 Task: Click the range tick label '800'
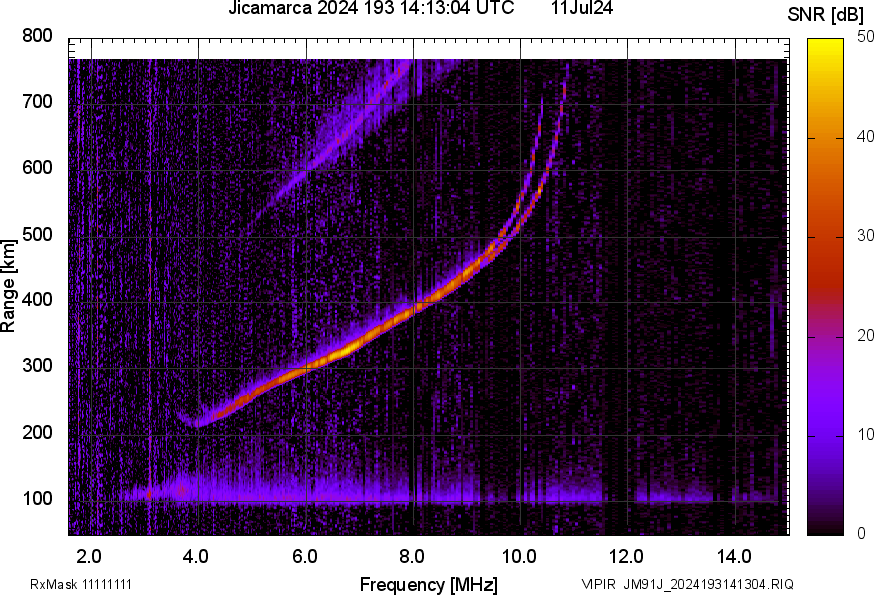[37, 36]
